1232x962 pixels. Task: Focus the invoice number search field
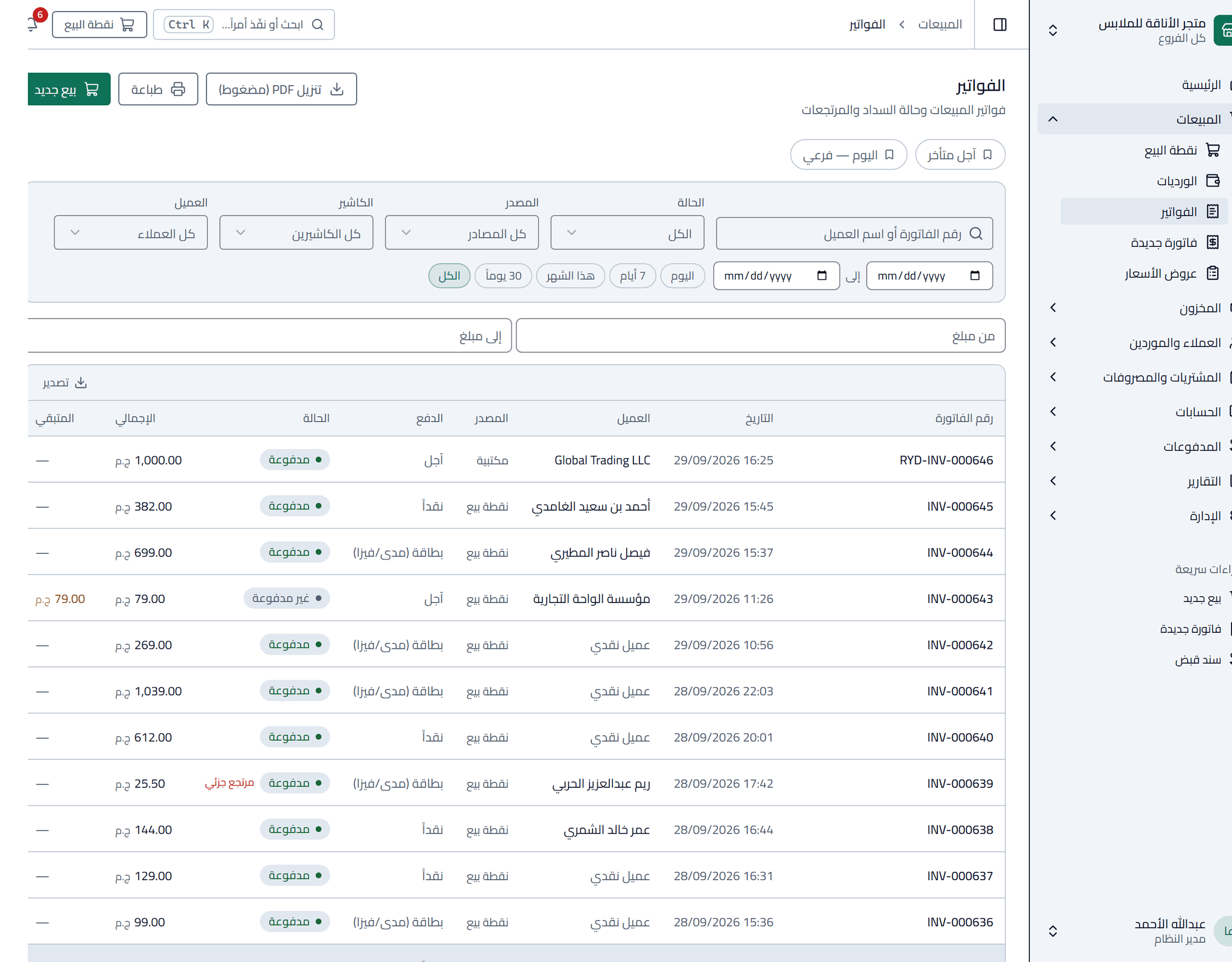[x=854, y=234]
